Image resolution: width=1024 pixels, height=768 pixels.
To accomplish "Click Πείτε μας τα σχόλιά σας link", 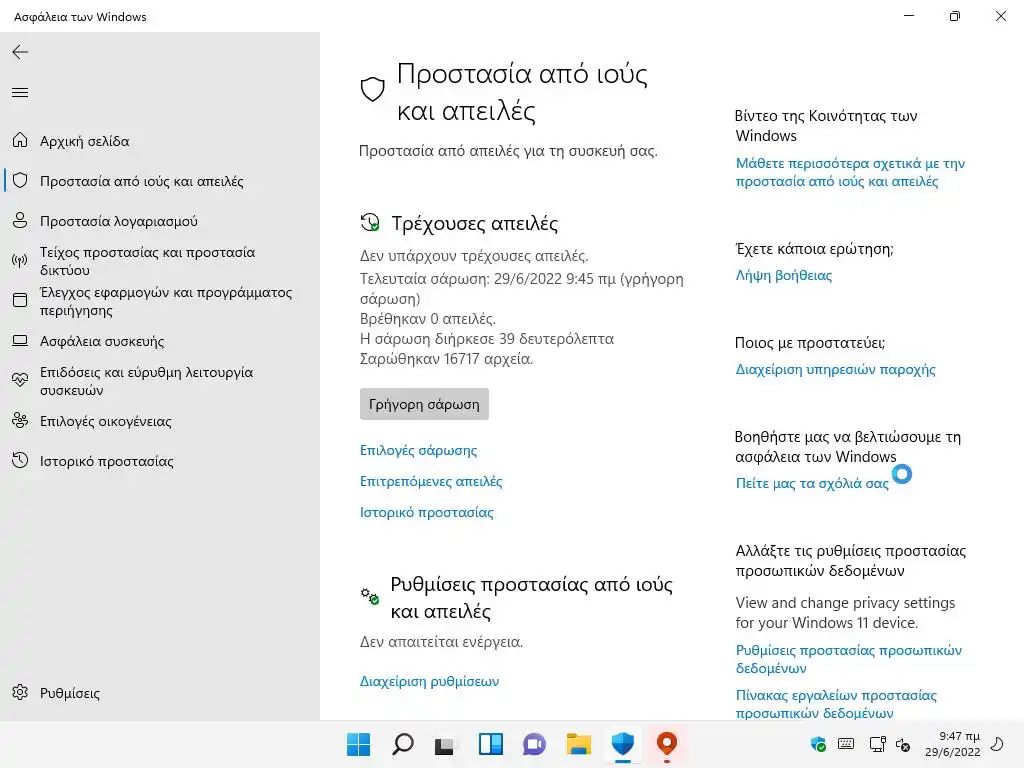I will (x=812, y=483).
